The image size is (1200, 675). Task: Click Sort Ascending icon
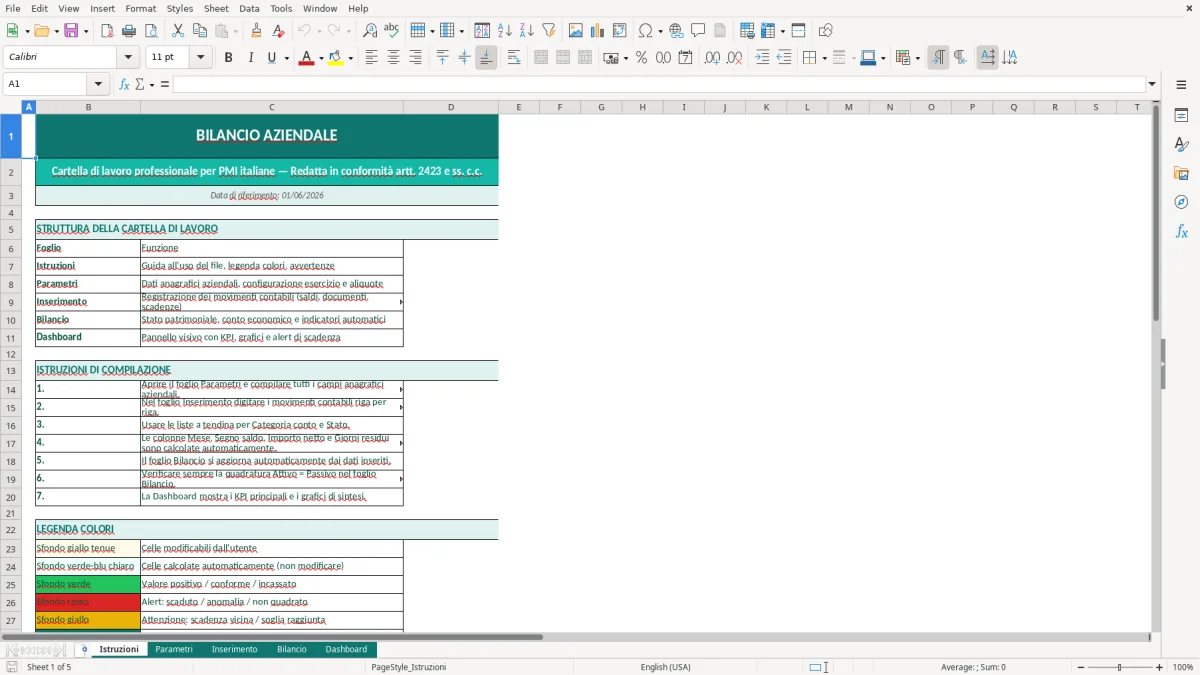coord(504,31)
